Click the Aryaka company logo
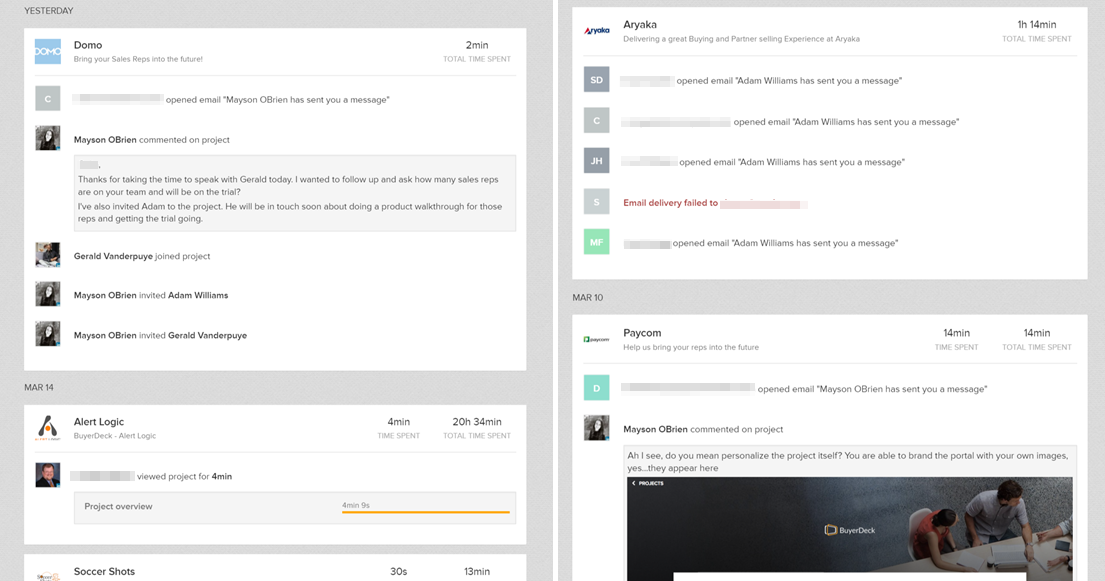 pos(596,31)
